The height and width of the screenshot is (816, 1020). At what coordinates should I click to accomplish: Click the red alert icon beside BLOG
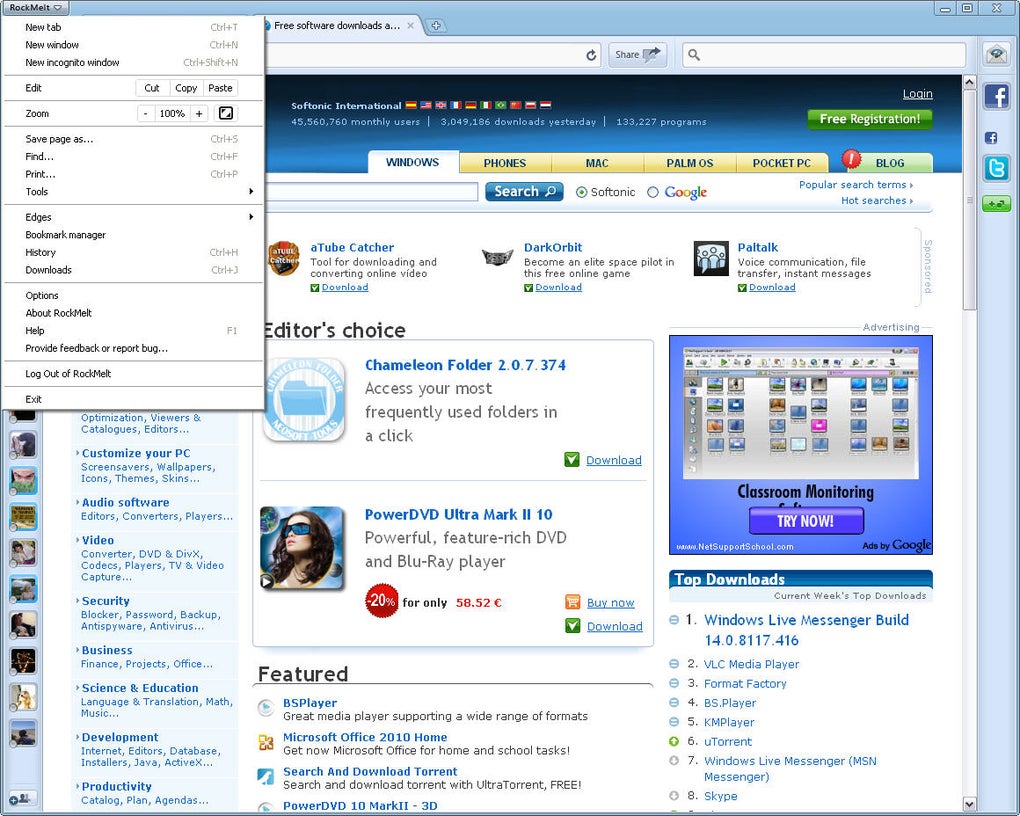click(x=851, y=159)
